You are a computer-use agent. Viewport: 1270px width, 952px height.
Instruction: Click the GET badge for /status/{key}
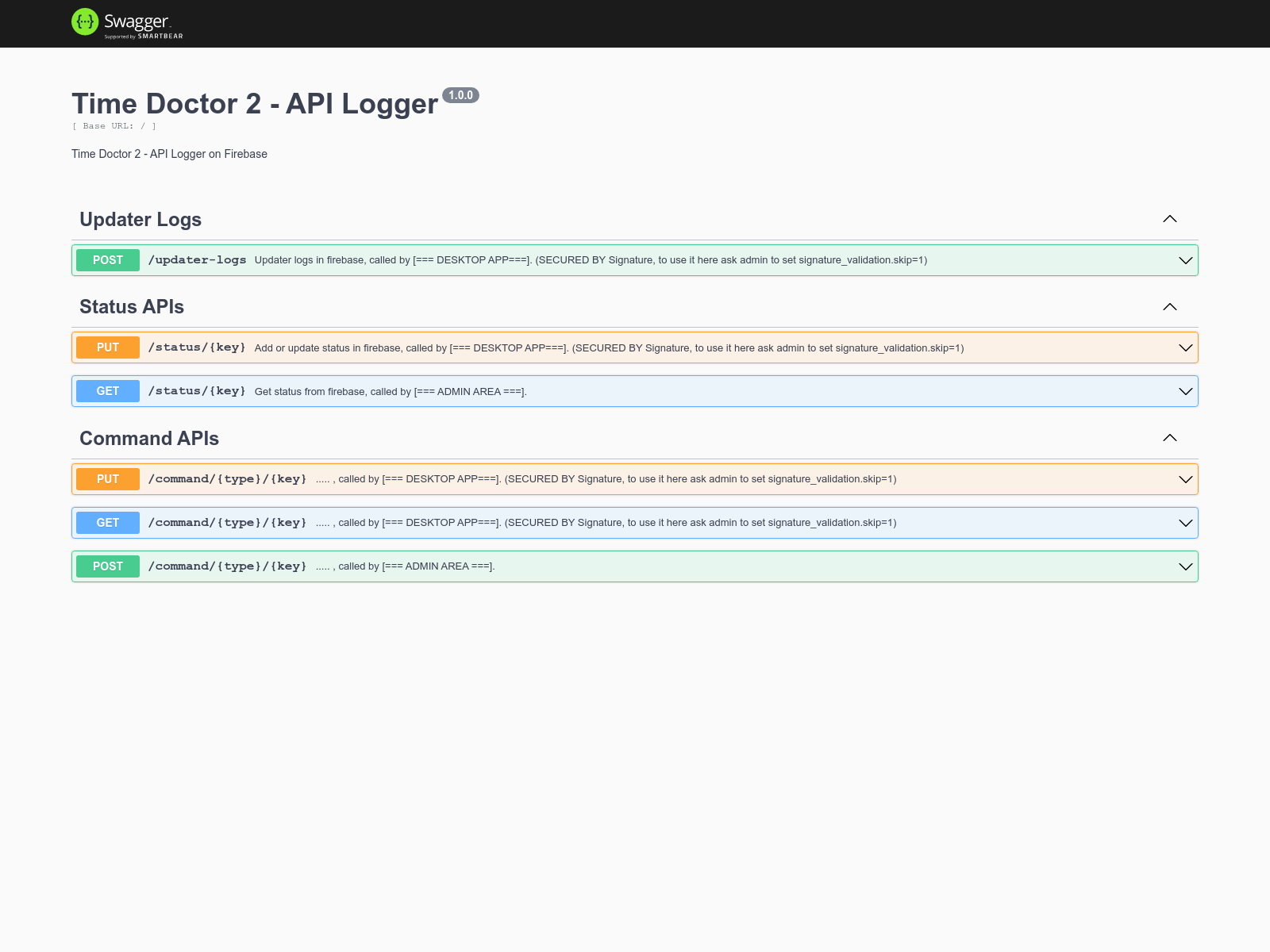(x=108, y=391)
